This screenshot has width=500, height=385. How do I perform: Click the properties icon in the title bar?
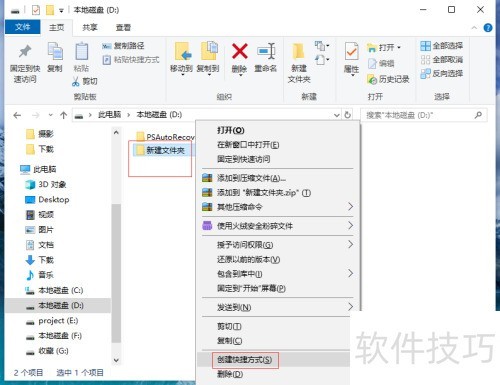pos(36,10)
